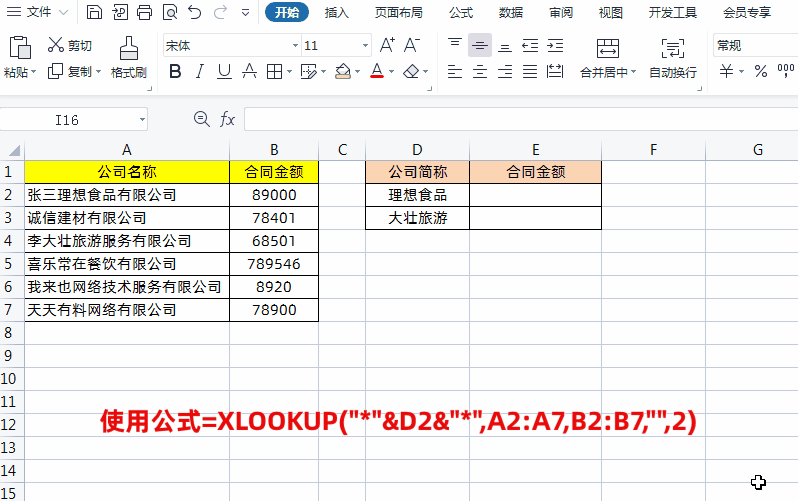
Task: Open font color dropdown arrow
Action: [391, 72]
